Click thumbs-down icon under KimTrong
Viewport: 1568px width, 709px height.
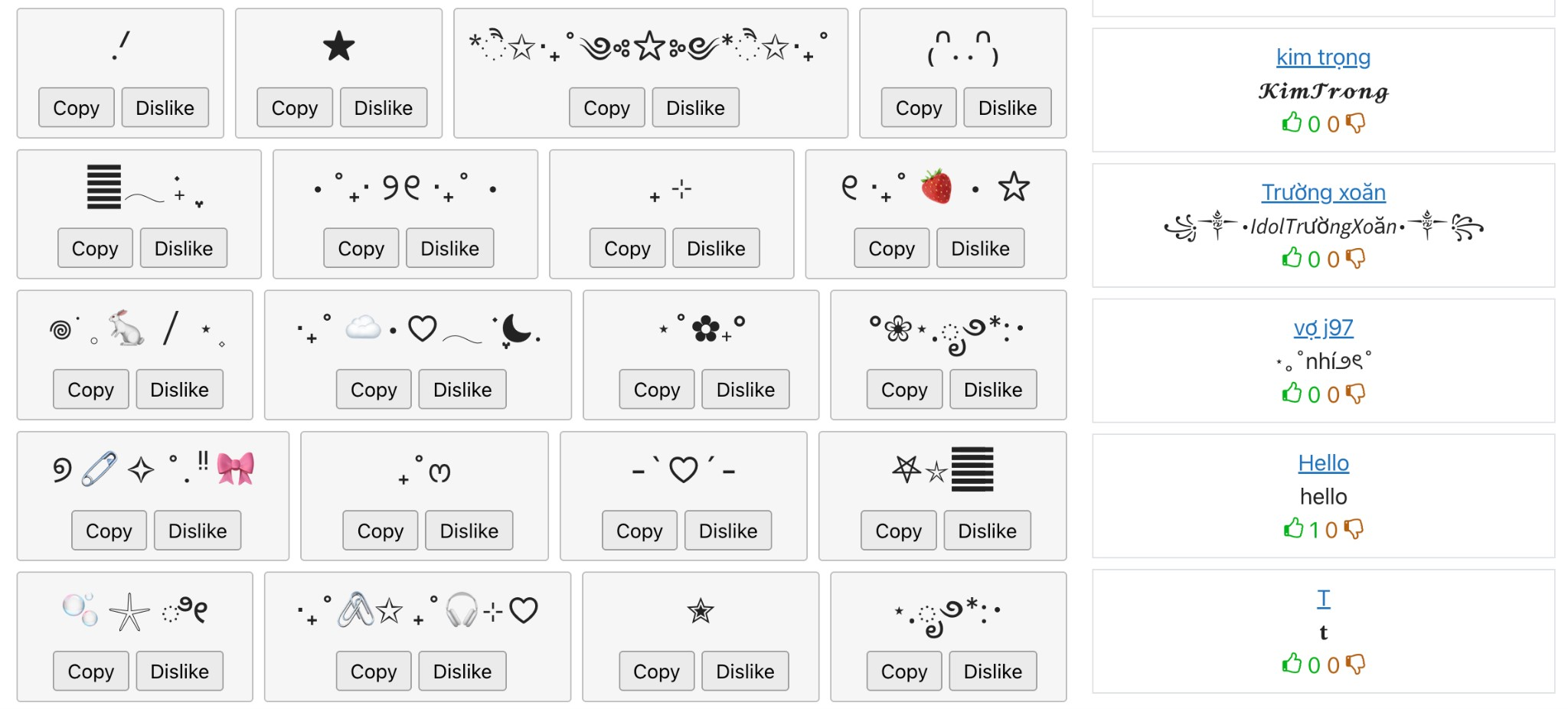(1355, 123)
